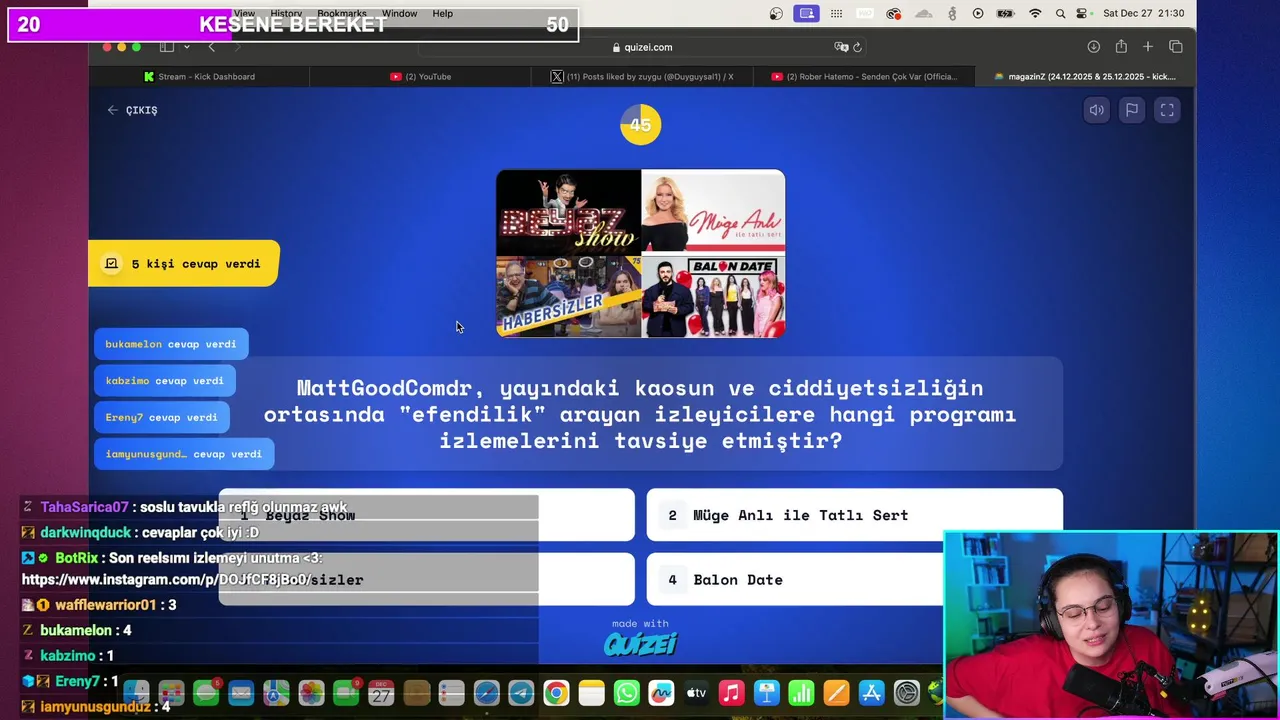Open App Store from the dock

pyautogui.click(x=871, y=693)
